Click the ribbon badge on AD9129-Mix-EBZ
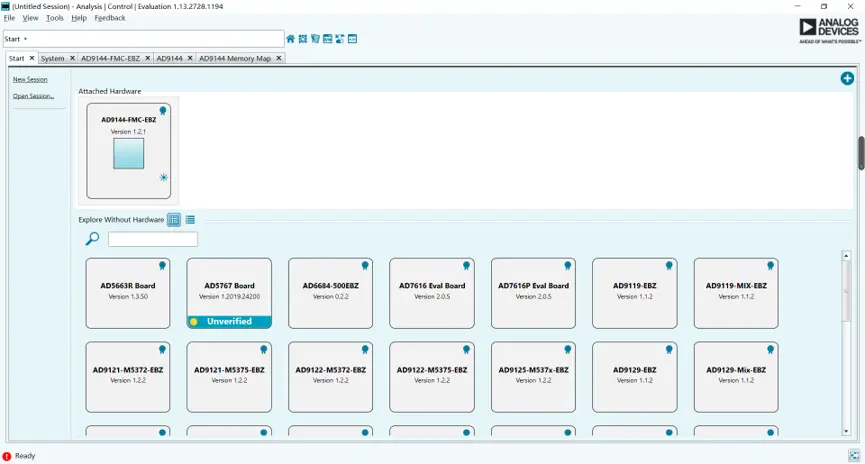 pyautogui.click(x=770, y=350)
